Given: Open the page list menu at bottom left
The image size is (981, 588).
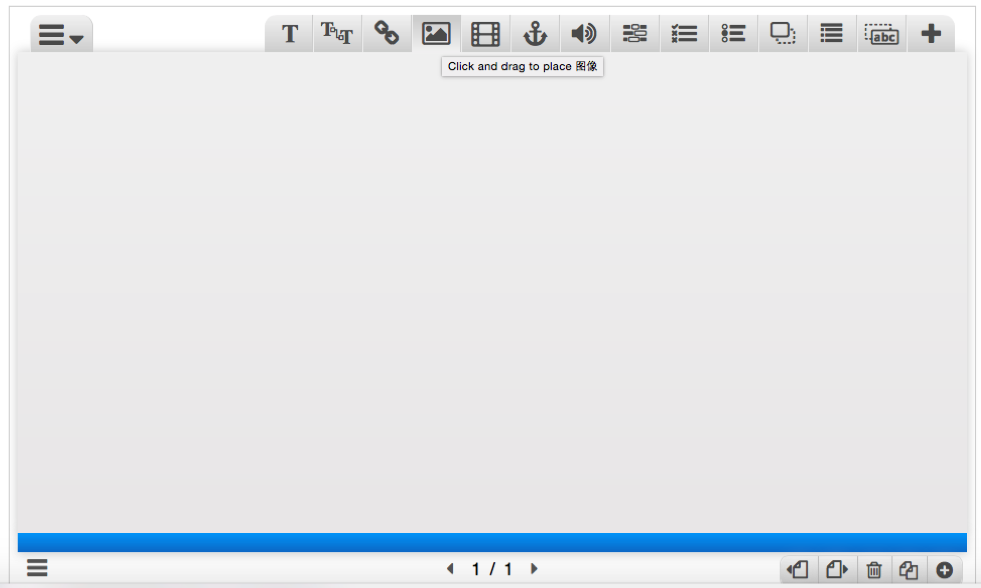Looking at the screenshot, I should (37, 568).
